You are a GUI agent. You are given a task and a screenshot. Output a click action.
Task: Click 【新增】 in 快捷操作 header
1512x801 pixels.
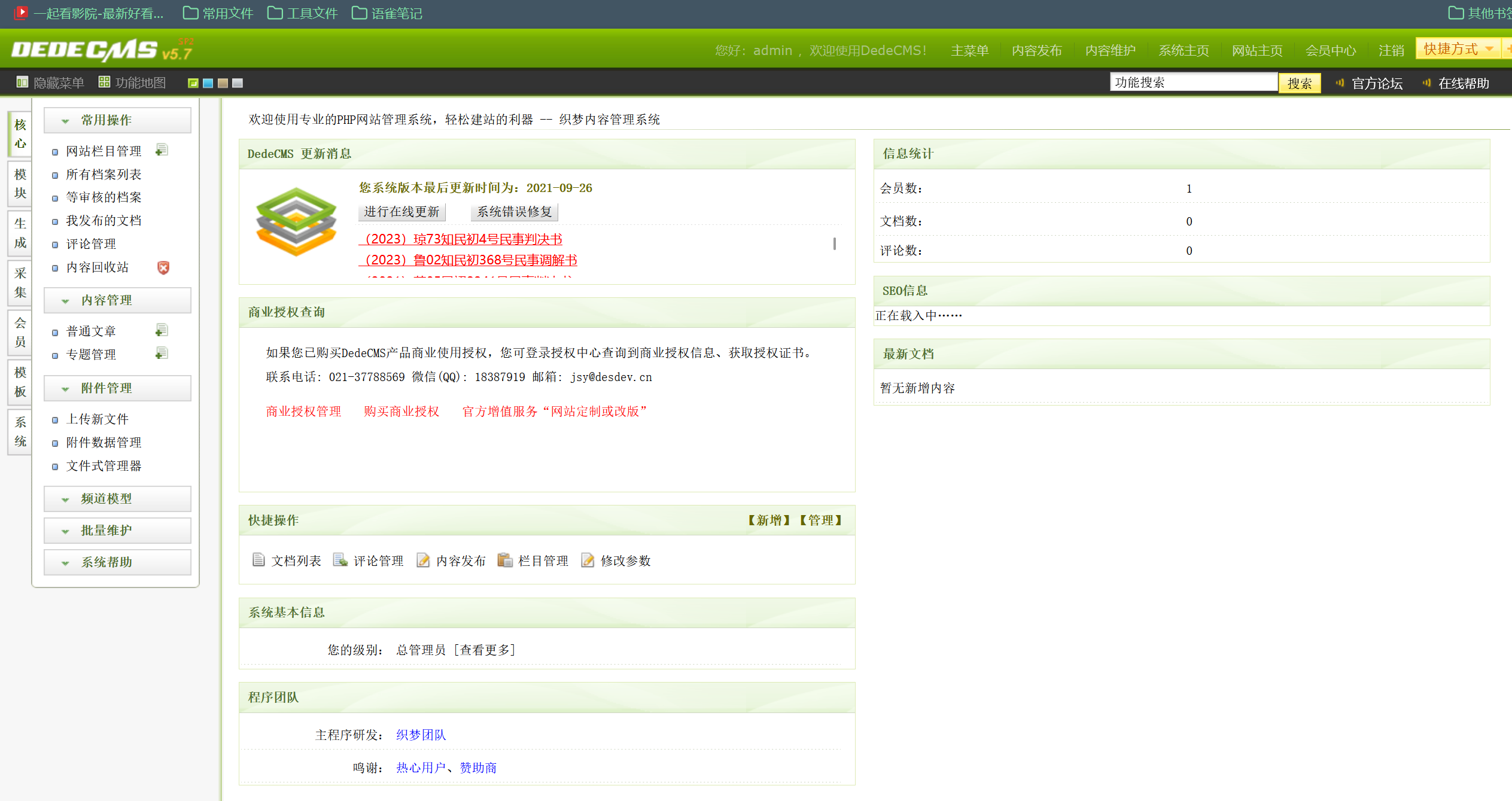[769, 520]
